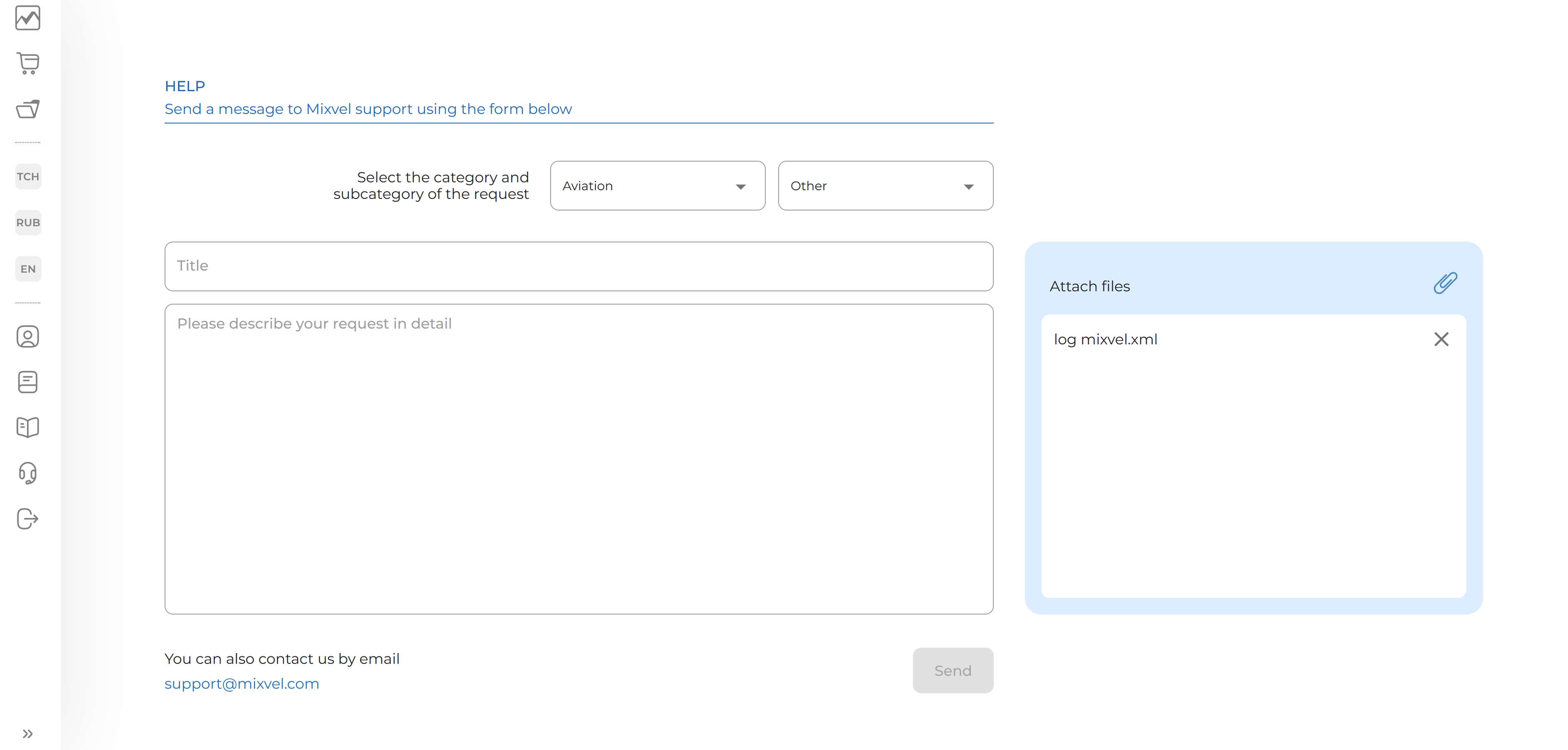Click the request description text area
1568x750 pixels.
tap(578, 459)
